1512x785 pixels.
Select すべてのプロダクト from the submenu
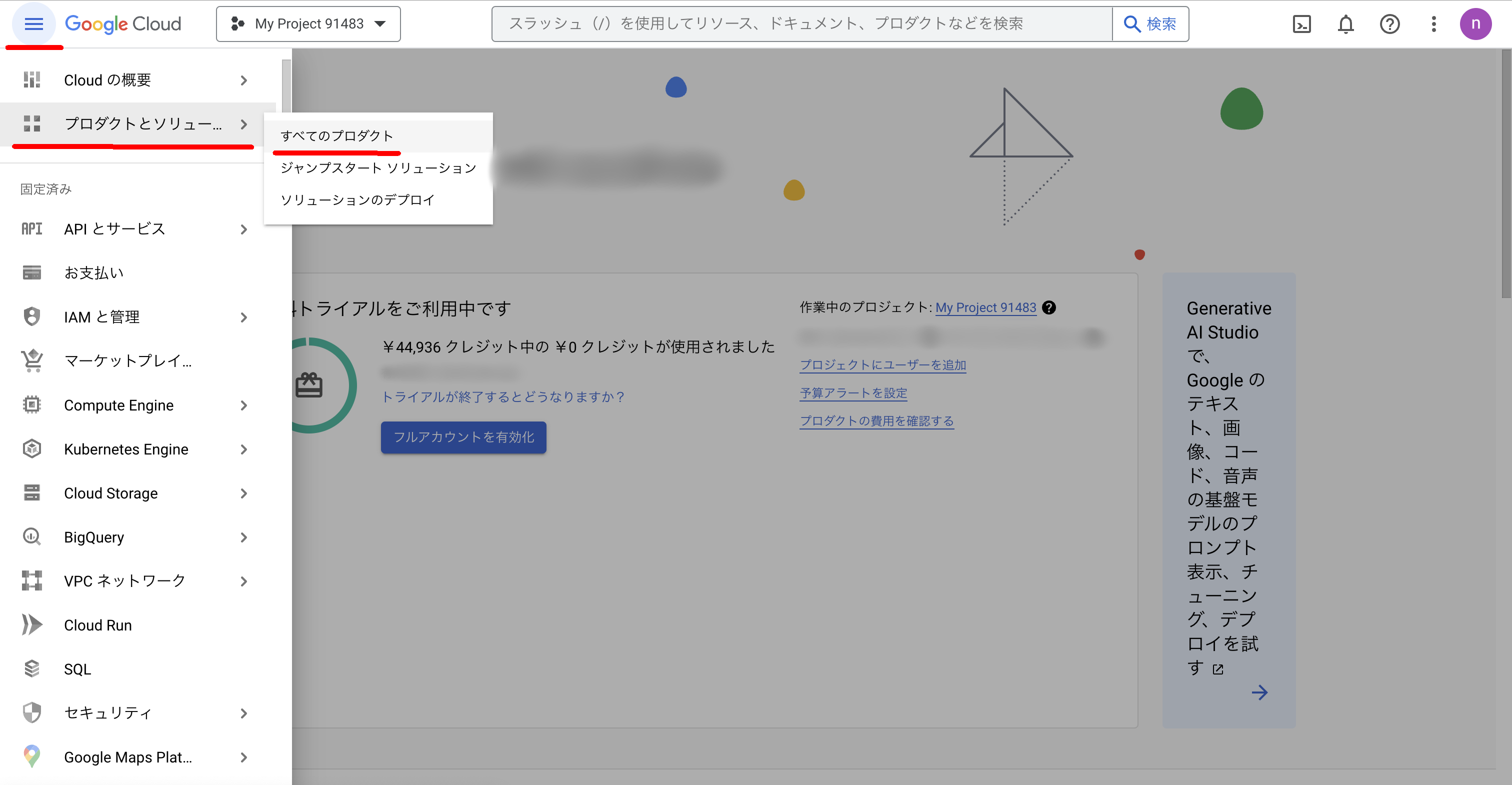pyautogui.click(x=337, y=135)
